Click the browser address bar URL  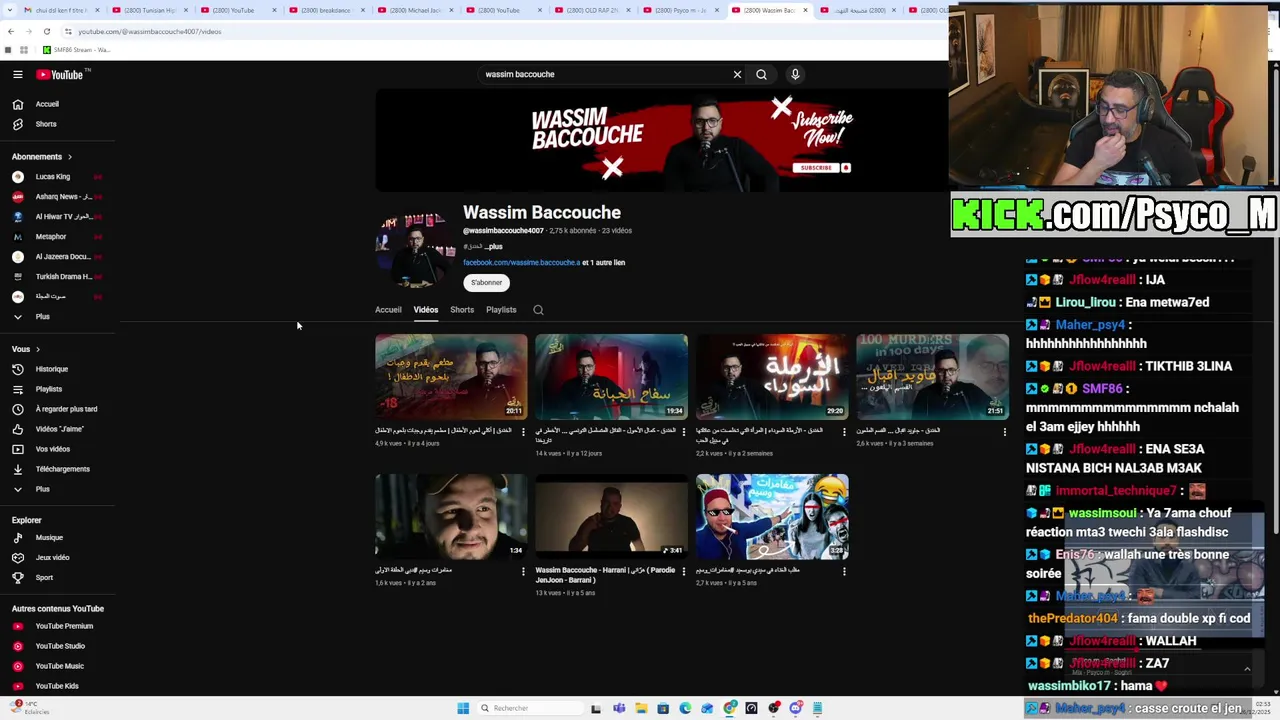[150, 31]
